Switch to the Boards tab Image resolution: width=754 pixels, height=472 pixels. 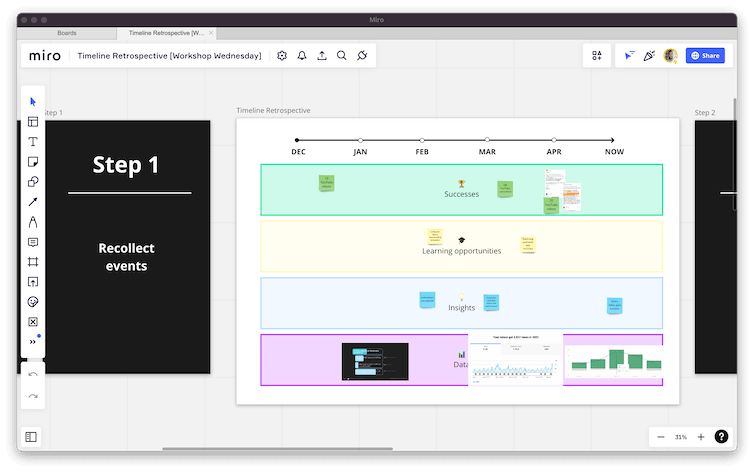(x=66, y=32)
